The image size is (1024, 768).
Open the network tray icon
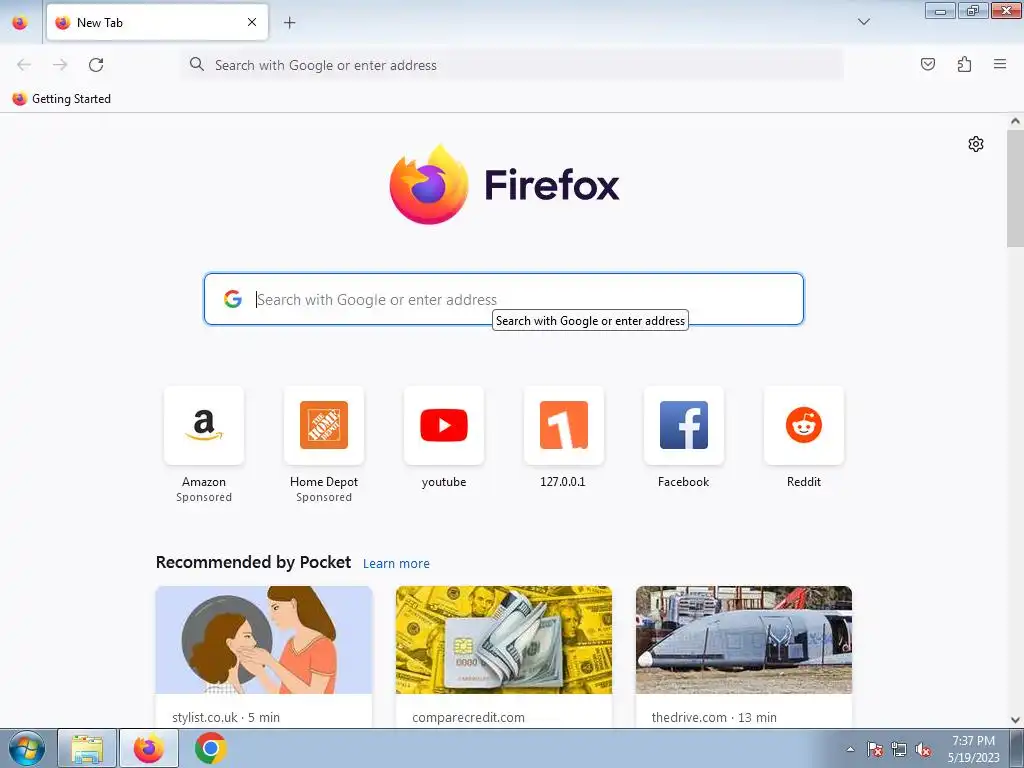[899, 749]
